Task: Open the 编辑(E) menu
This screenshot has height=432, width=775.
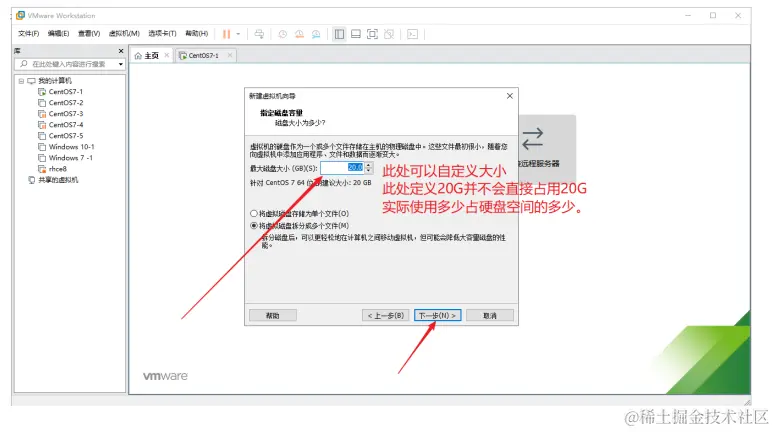Action: point(58,34)
